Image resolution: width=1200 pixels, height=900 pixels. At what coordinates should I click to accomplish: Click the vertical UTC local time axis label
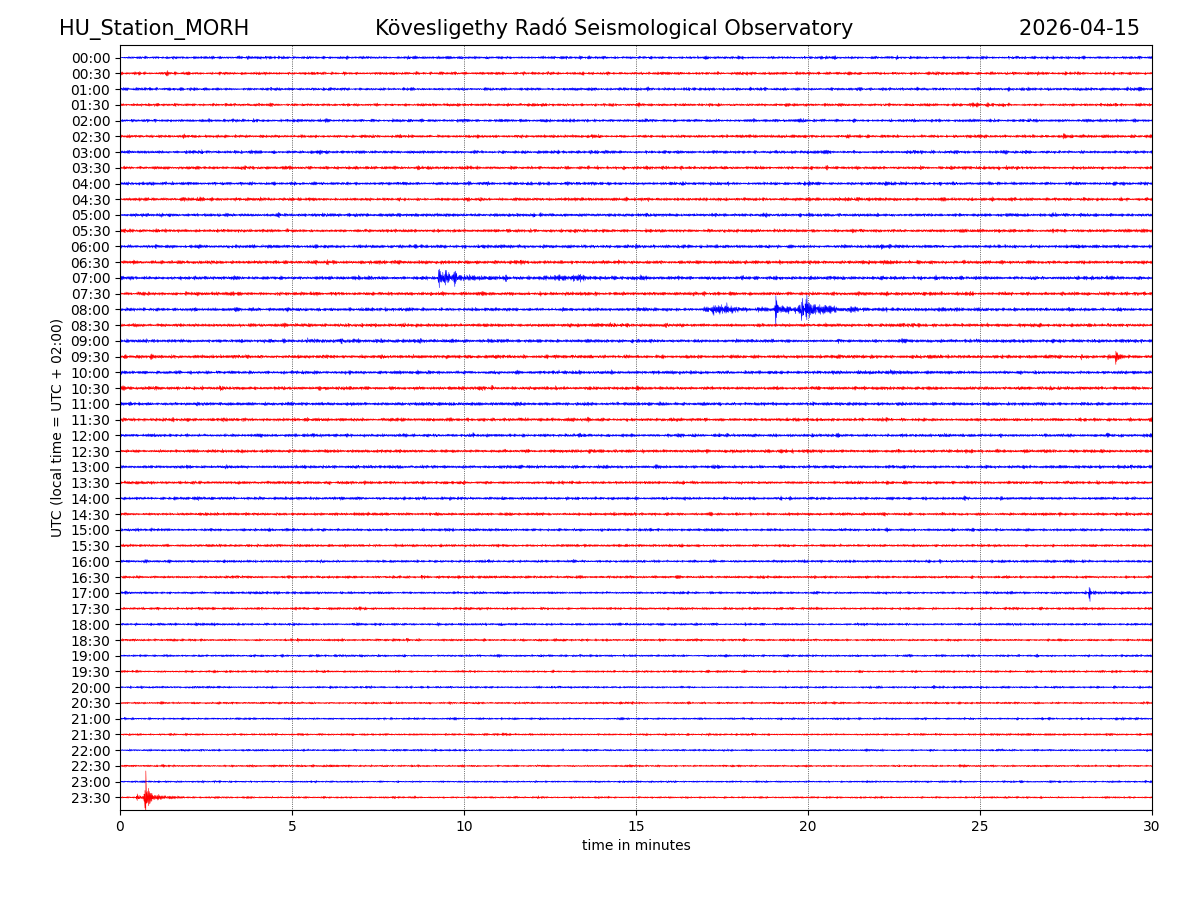tap(57, 427)
